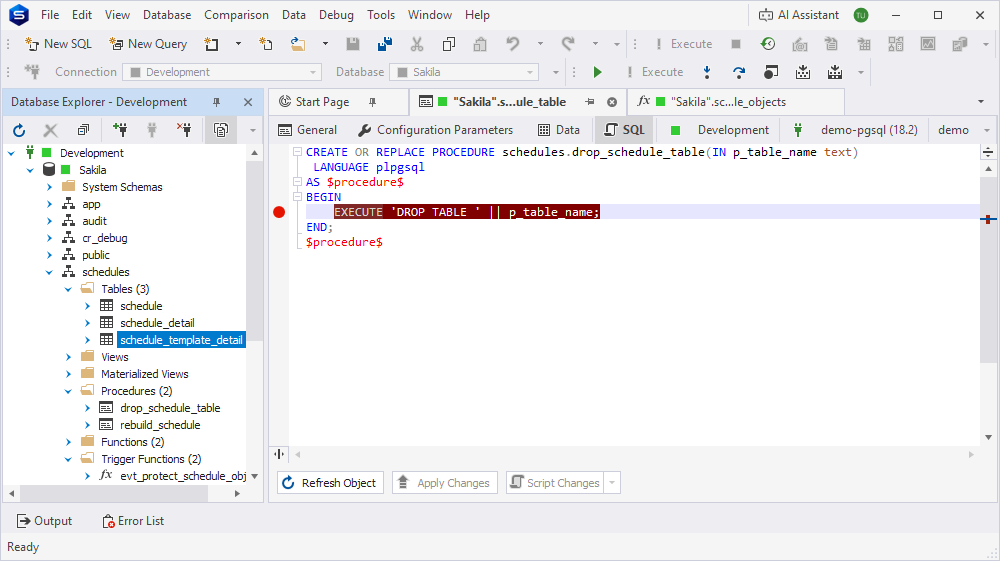
Task: Open the Tools menu
Action: point(381,15)
